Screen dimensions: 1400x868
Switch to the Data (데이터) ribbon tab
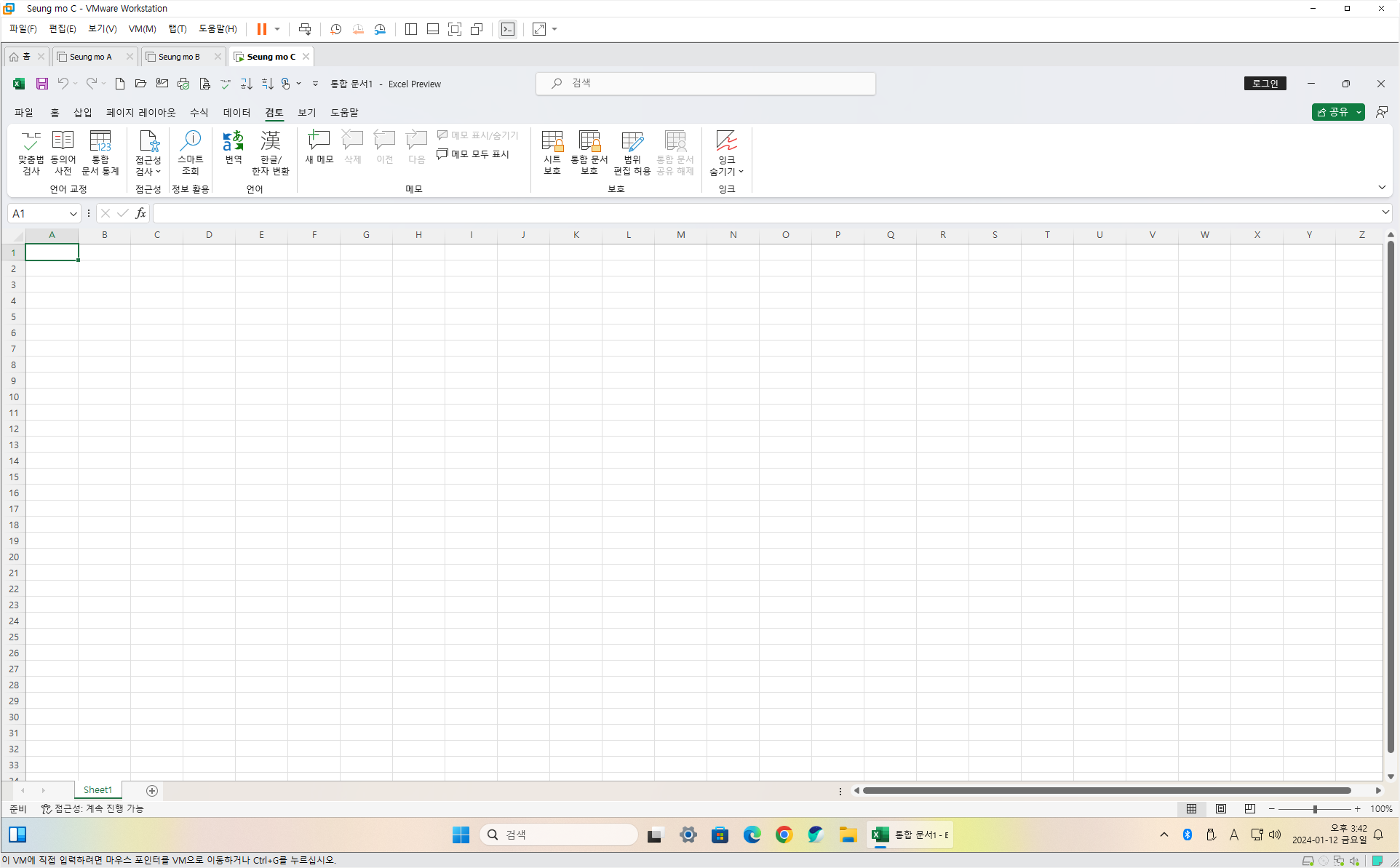pyautogui.click(x=236, y=113)
